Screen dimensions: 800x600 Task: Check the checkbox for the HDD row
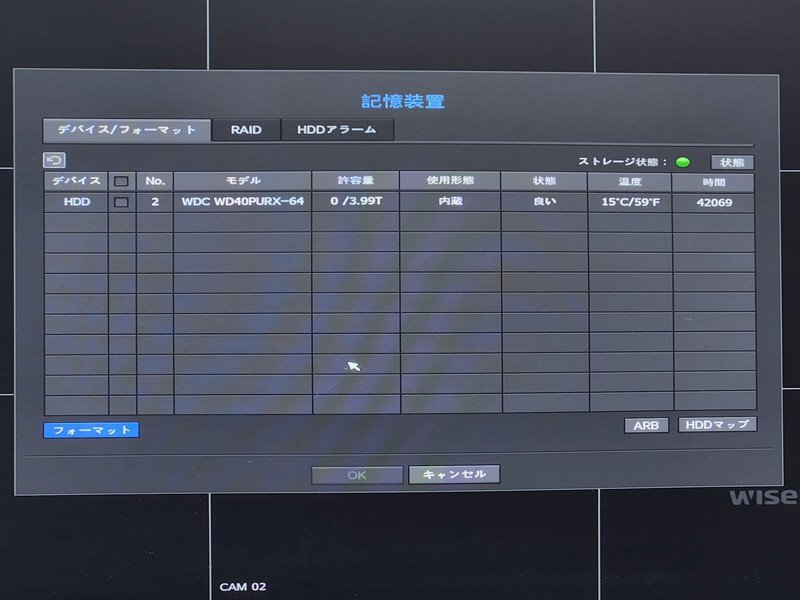click(x=122, y=203)
